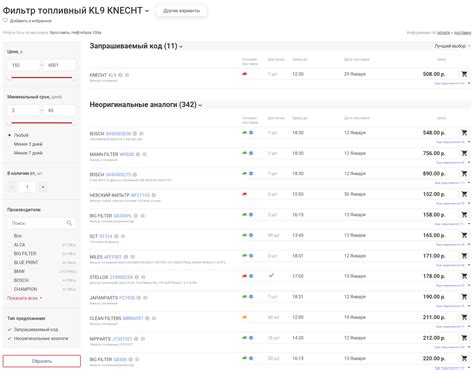Screen dimensions: 474x370
Task: Check the BIG FILTER manufacturer filter
Action: (10, 254)
